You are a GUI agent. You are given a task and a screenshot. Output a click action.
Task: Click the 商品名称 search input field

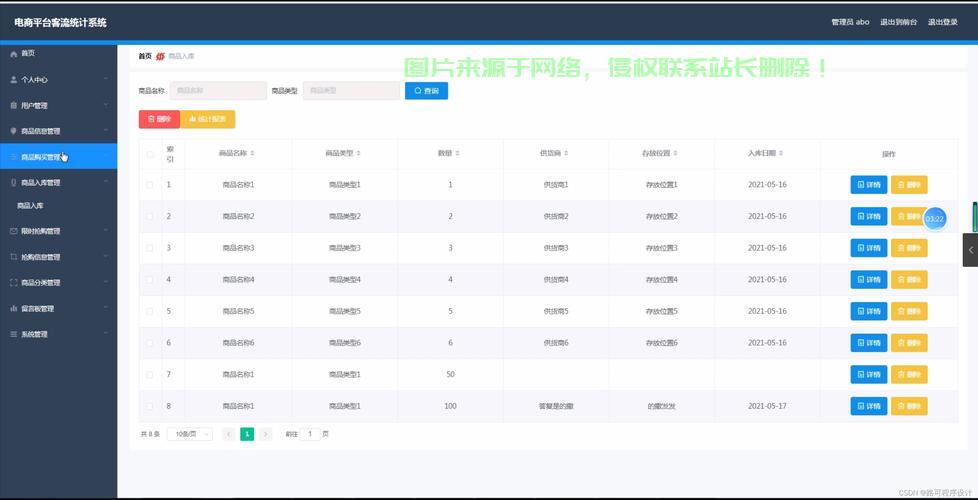(x=218, y=90)
